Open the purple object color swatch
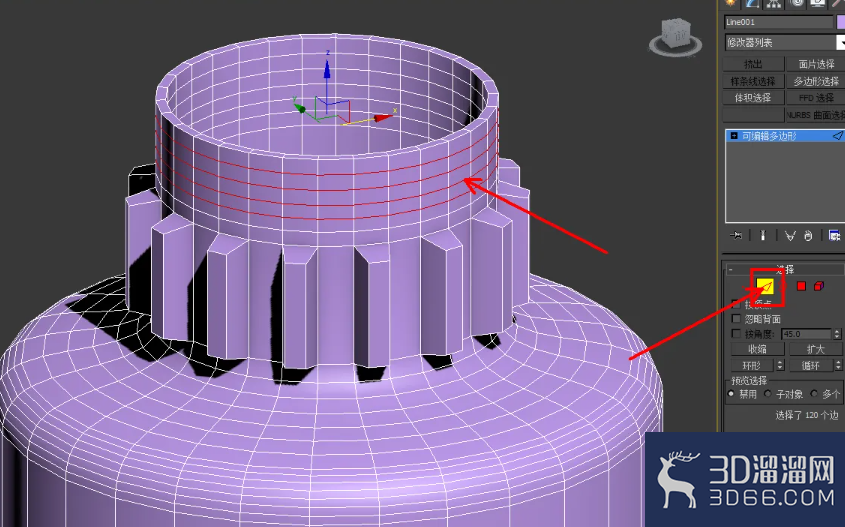Viewport: 845px width, 527px height. point(841,22)
